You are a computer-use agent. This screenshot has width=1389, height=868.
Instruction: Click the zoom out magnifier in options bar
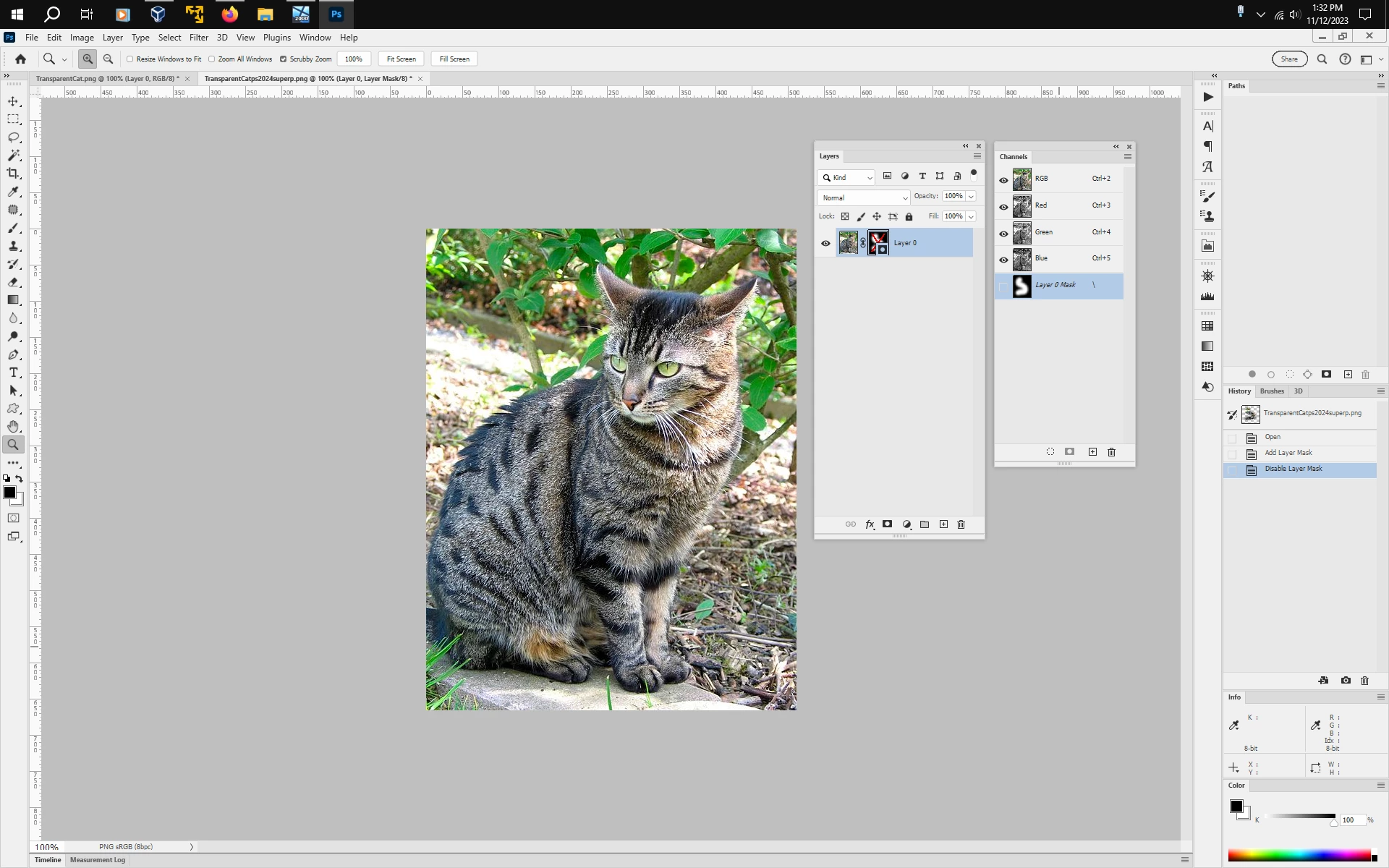click(x=108, y=59)
